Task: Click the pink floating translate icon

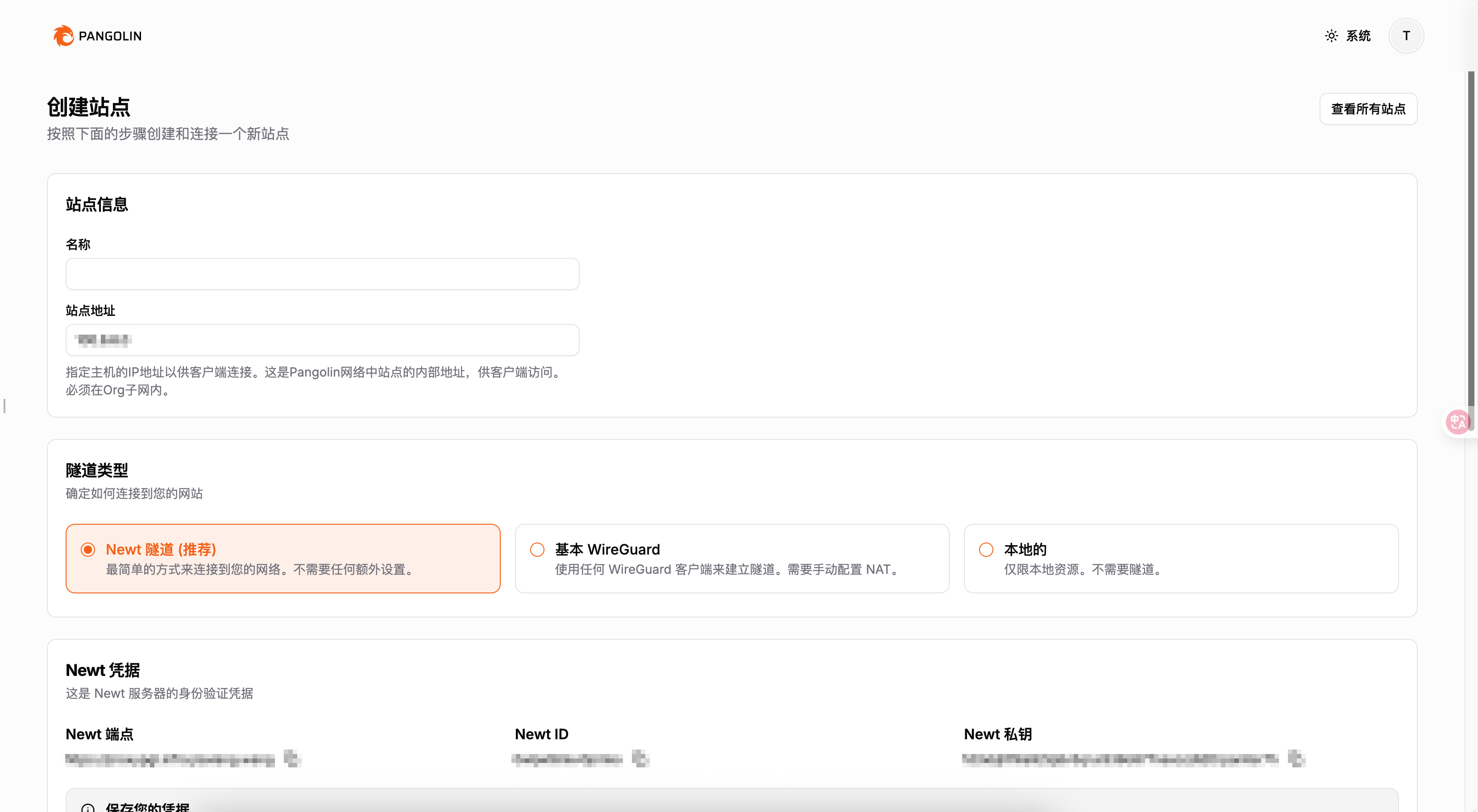Action: 1457,423
